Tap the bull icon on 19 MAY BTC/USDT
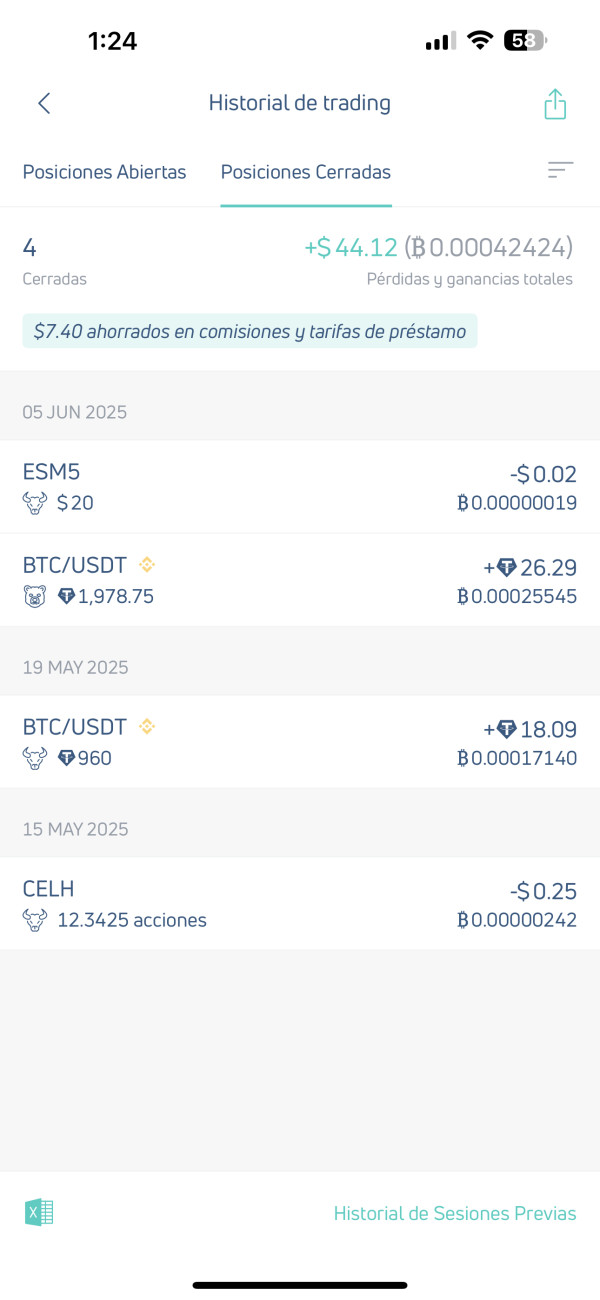The width and height of the screenshot is (600, 1300). [x=35, y=758]
